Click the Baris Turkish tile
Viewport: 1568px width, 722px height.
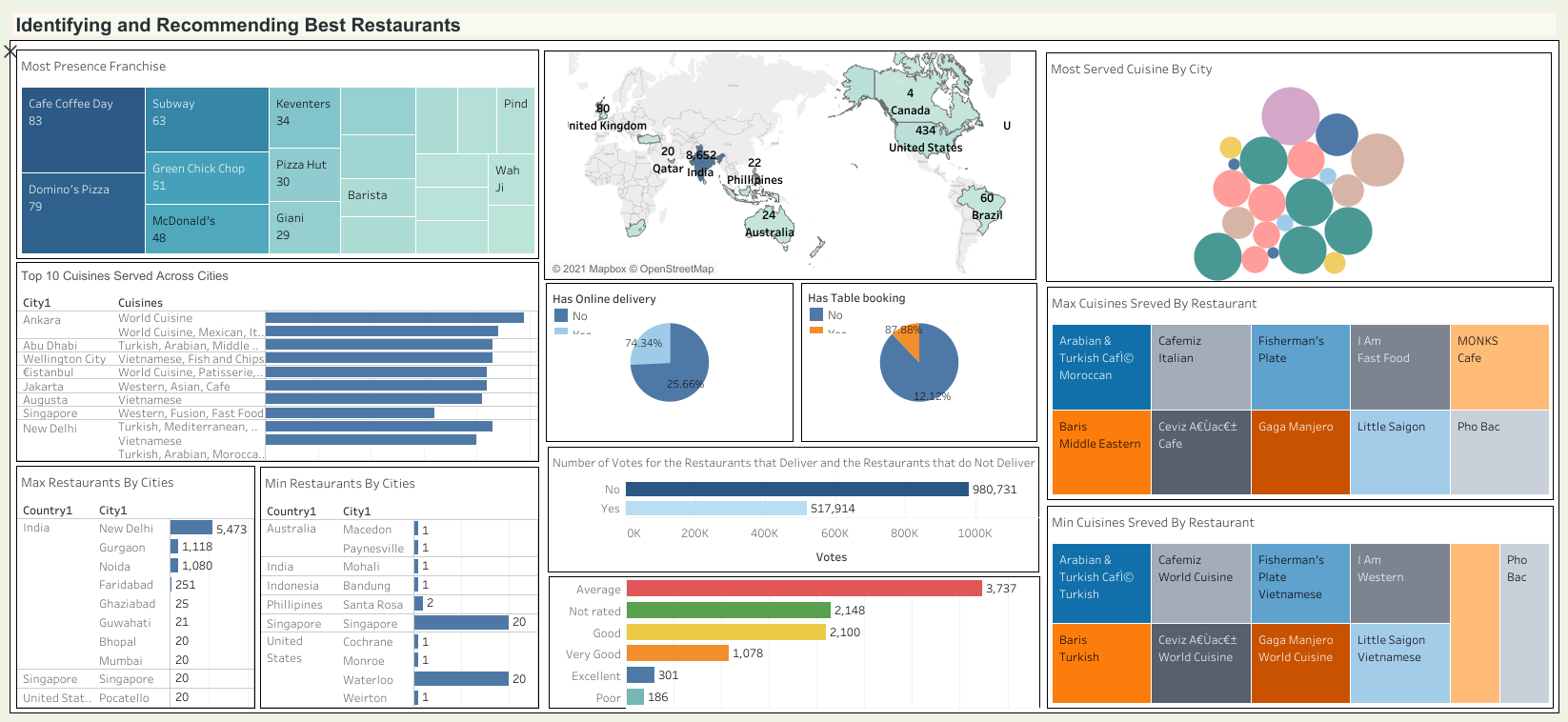coord(1101,663)
